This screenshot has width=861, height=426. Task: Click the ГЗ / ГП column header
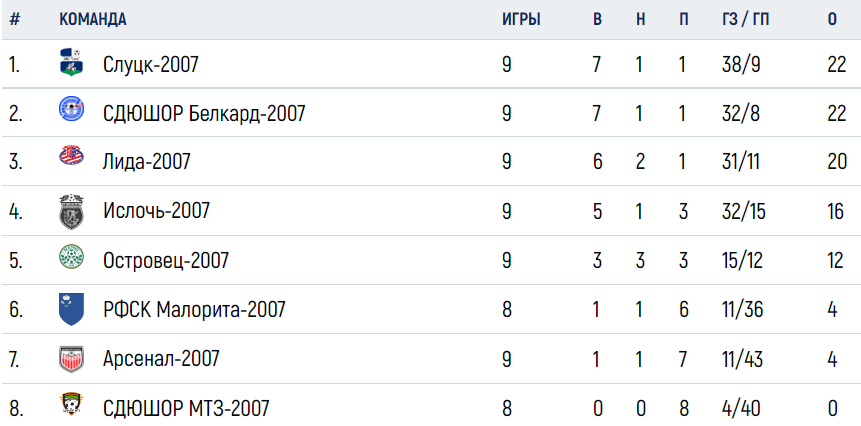(745, 20)
